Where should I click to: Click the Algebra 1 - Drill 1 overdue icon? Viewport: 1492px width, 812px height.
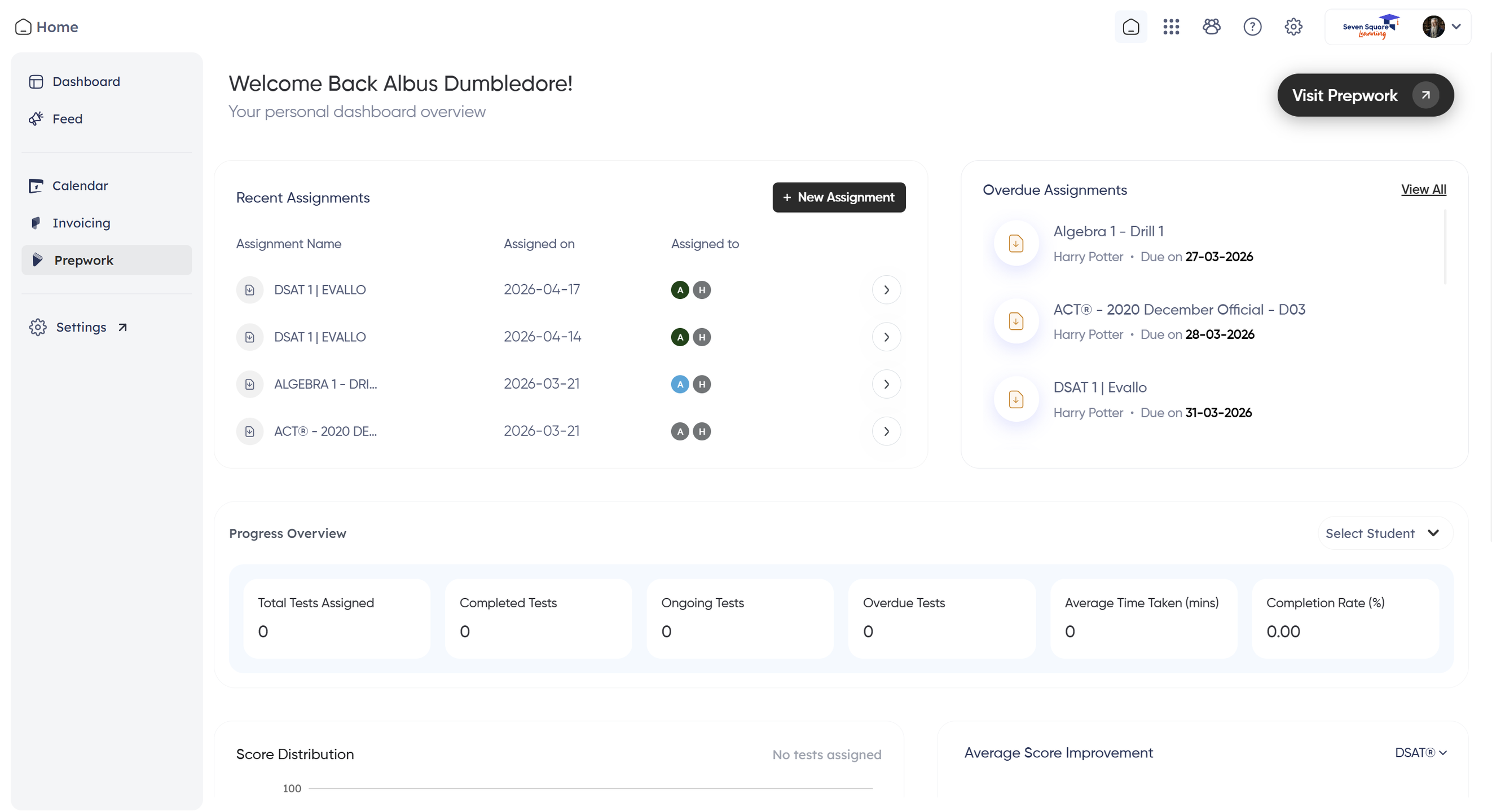pos(1015,243)
